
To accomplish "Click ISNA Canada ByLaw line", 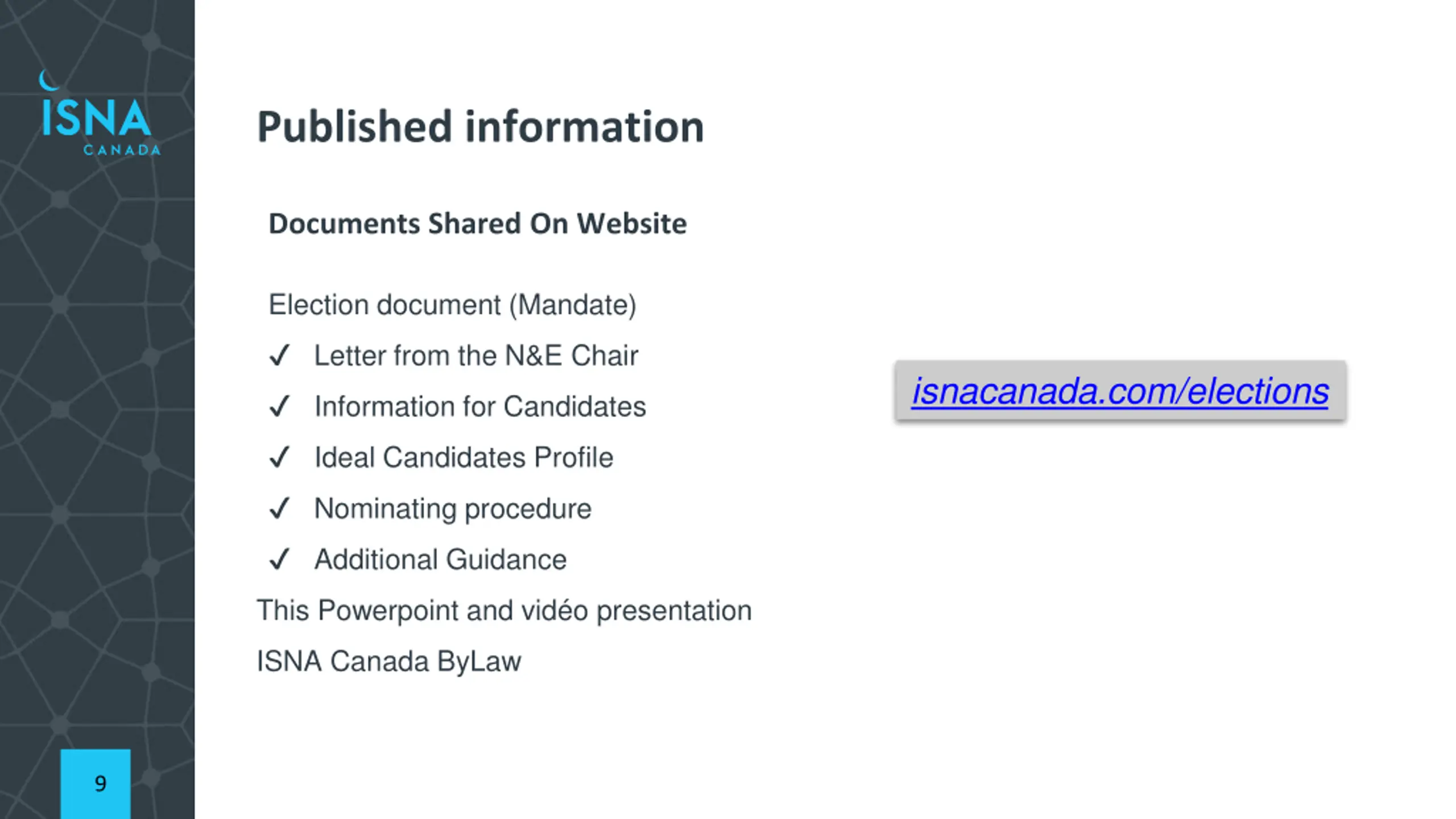I will [389, 661].
